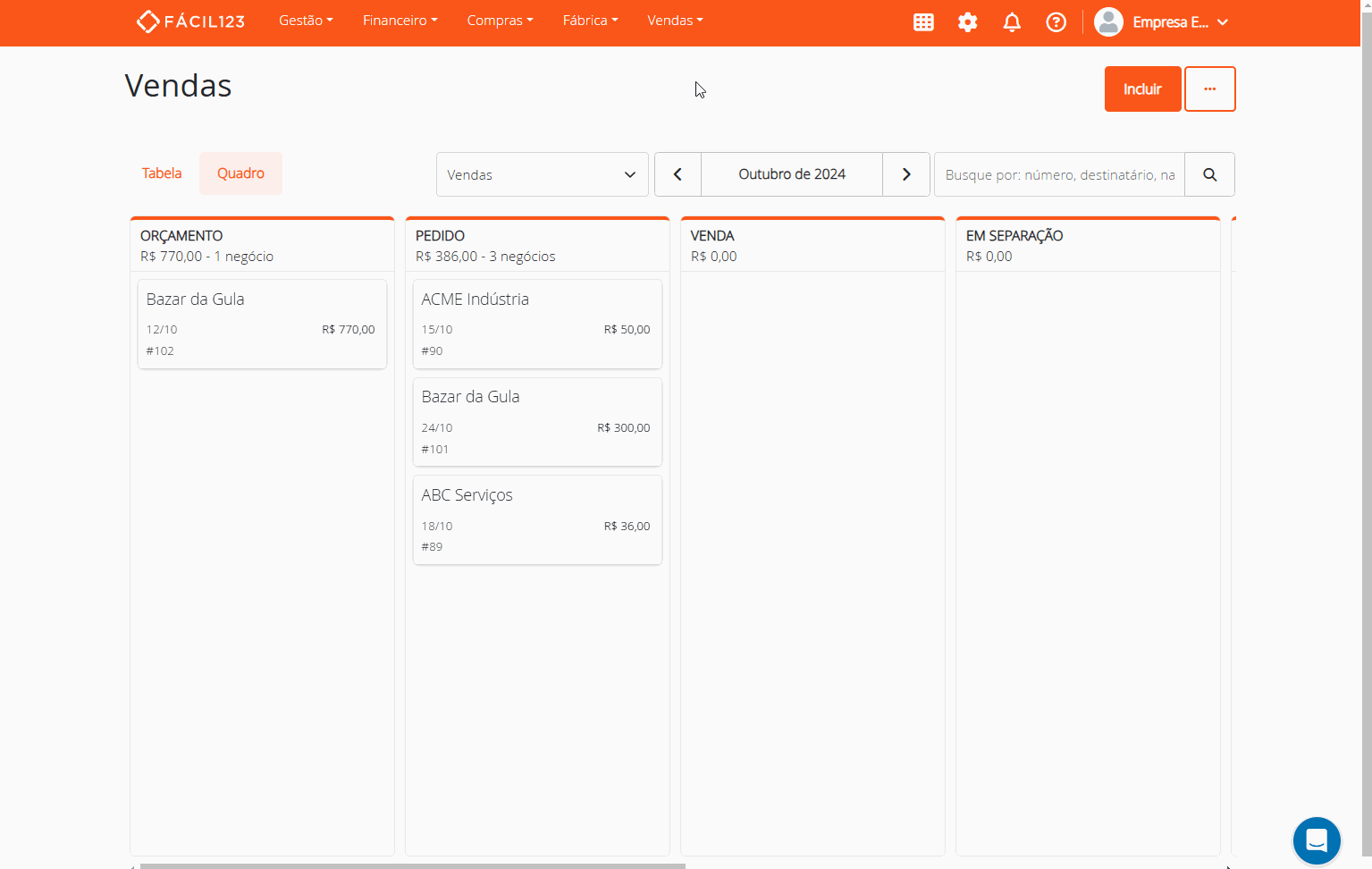This screenshot has height=869, width=1372.
Task: Switch to the Tabela view tab
Action: coord(162,173)
